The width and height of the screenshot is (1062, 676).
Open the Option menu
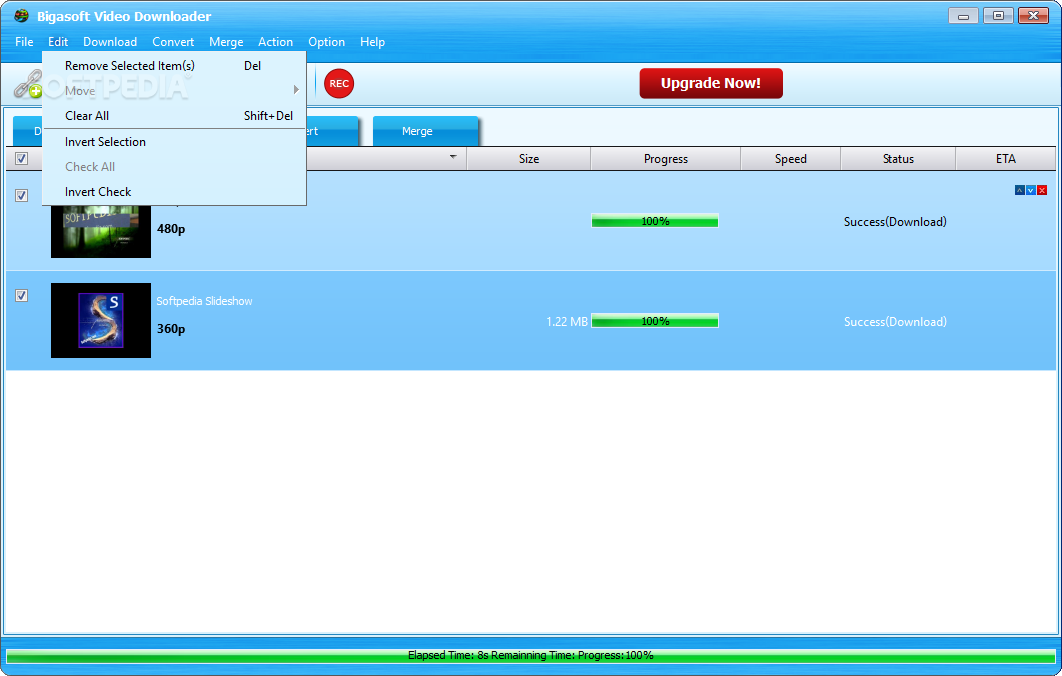[326, 42]
